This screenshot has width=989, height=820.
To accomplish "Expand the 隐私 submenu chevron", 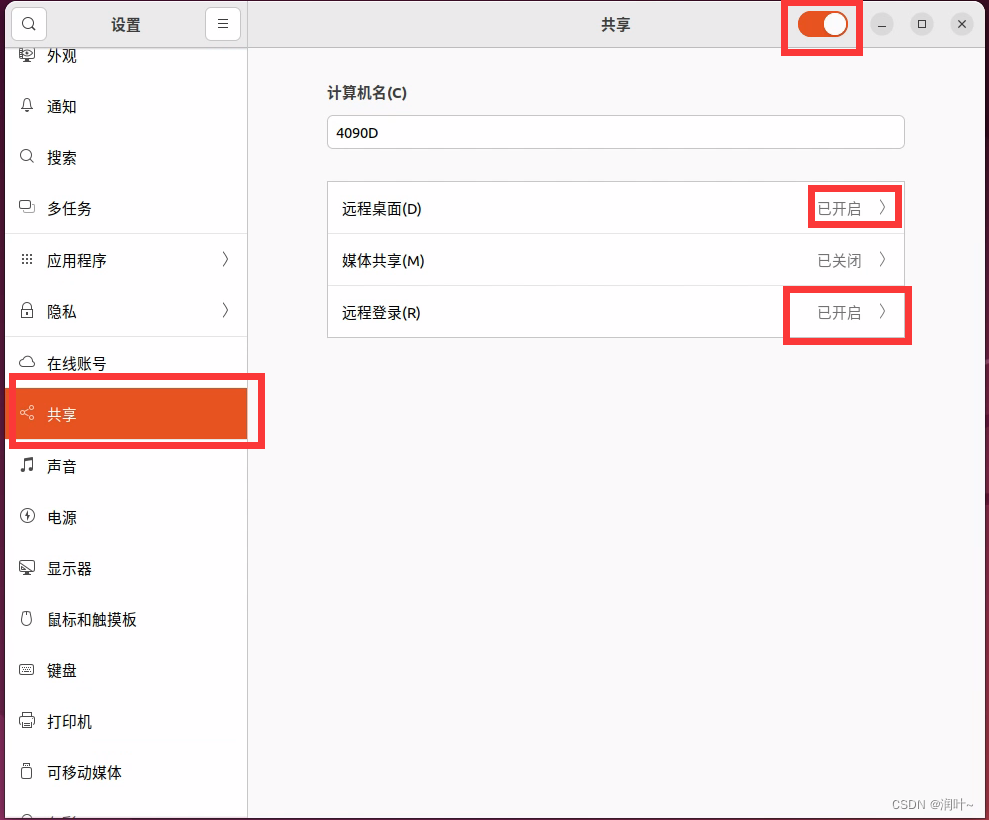I will (x=225, y=311).
